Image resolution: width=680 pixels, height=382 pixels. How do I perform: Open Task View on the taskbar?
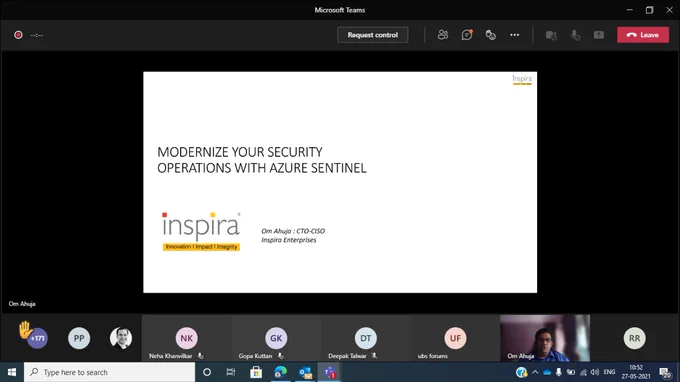(x=231, y=372)
